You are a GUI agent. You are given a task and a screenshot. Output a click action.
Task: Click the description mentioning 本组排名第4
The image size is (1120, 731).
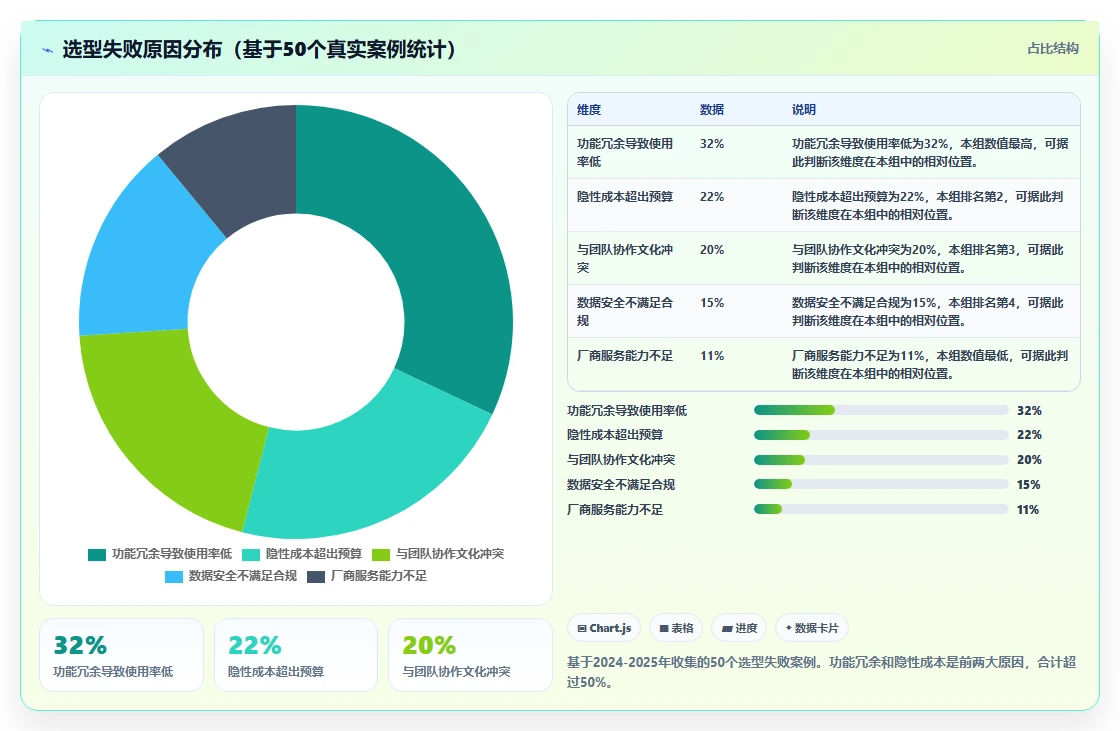pos(927,312)
